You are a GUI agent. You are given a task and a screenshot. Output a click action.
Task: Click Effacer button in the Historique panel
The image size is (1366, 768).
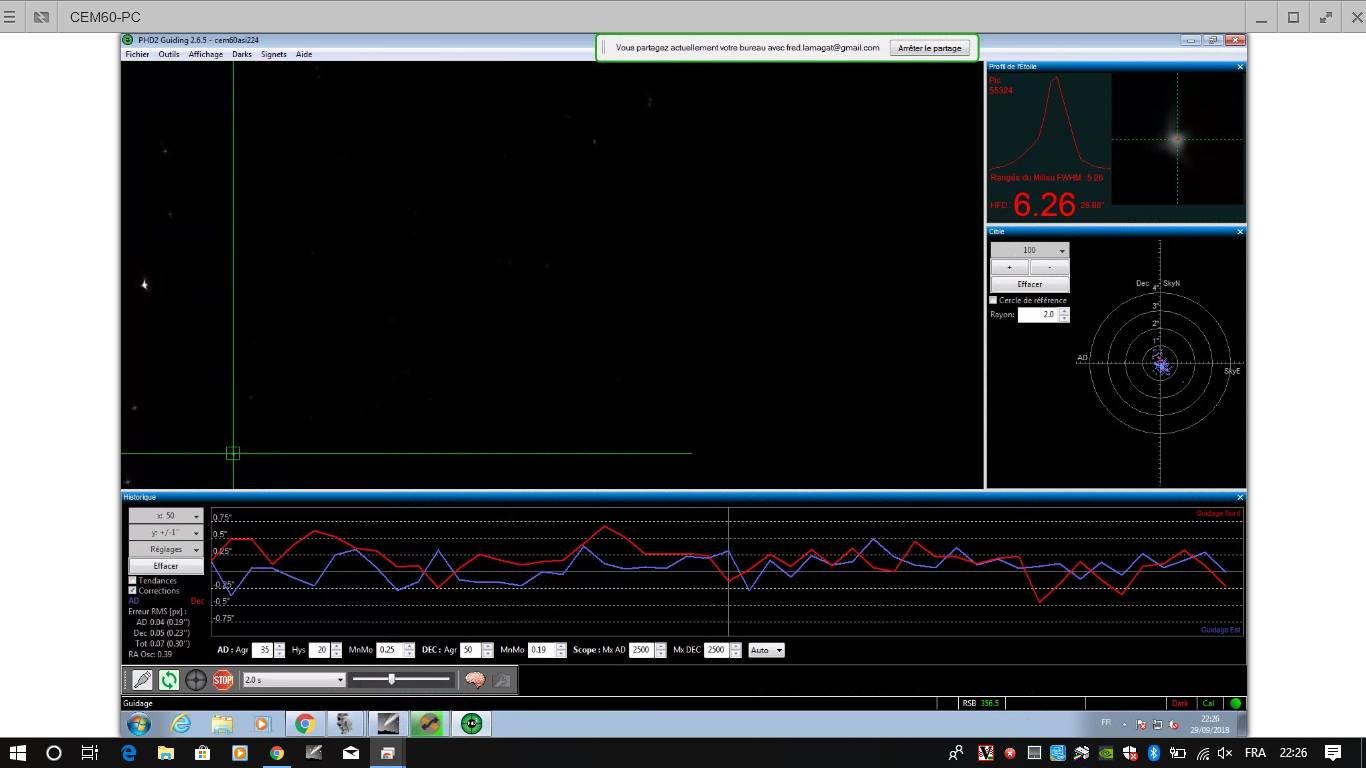click(x=166, y=566)
